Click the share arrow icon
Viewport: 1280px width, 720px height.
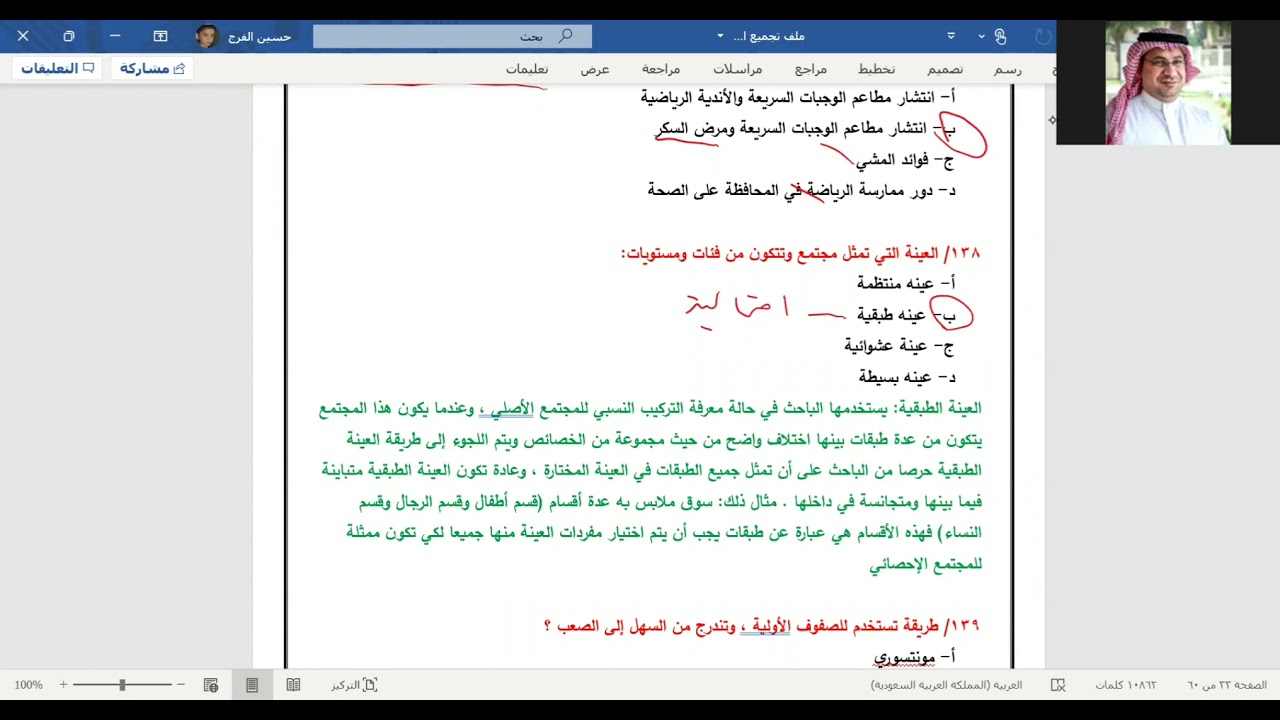point(180,68)
